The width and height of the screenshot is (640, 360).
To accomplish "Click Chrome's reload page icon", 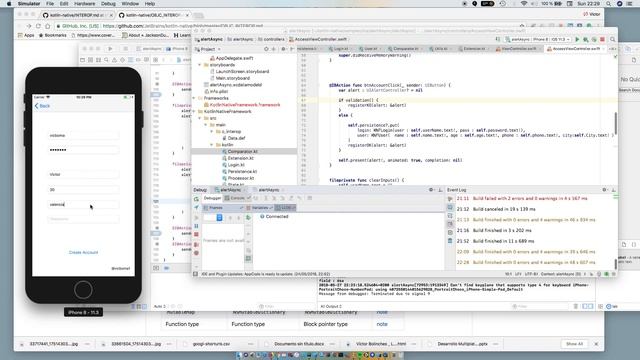I will [x=38, y=26].
